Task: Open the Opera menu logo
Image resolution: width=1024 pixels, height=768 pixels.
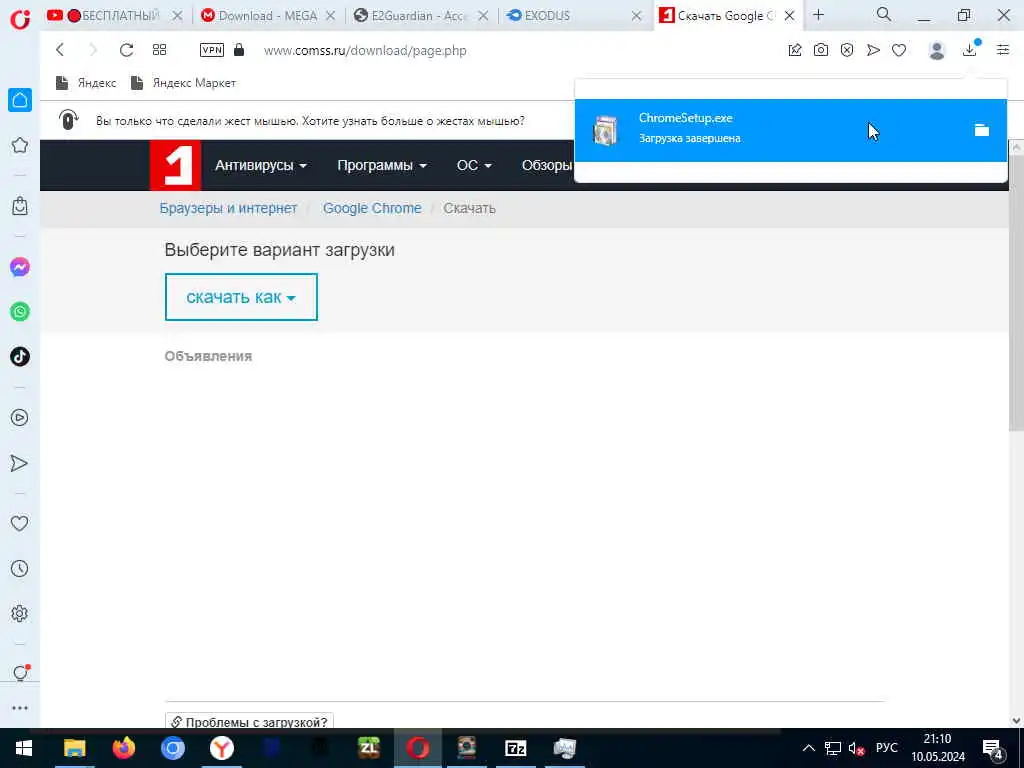Action: [x=20, y=18]
